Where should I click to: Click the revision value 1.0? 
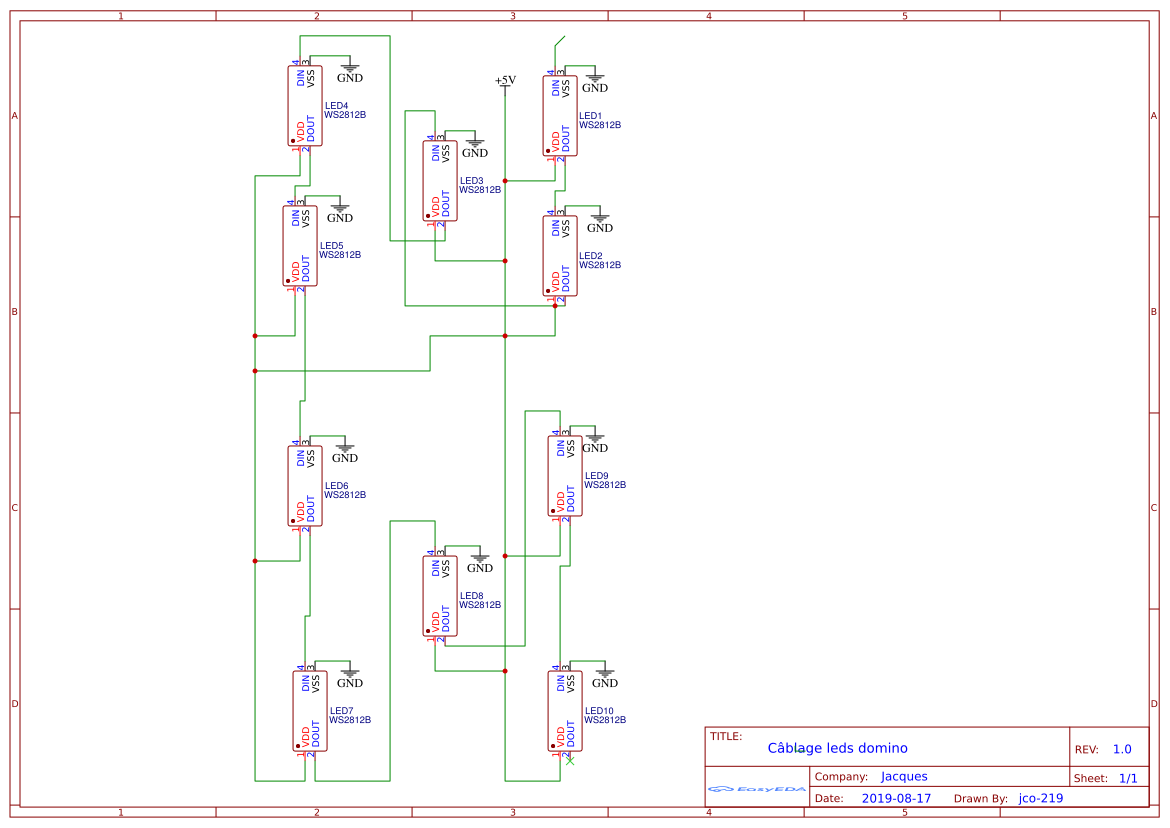tap(1123, 748)
